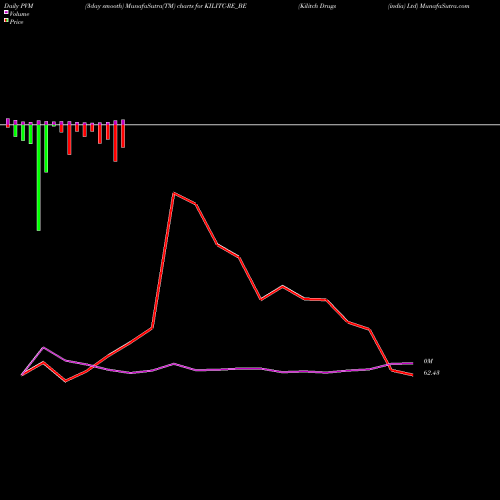This screenshot has width=500, height=500.
Task: Click the 'KILITC-RE_BE' chart title text
Action: pos(225,6)
